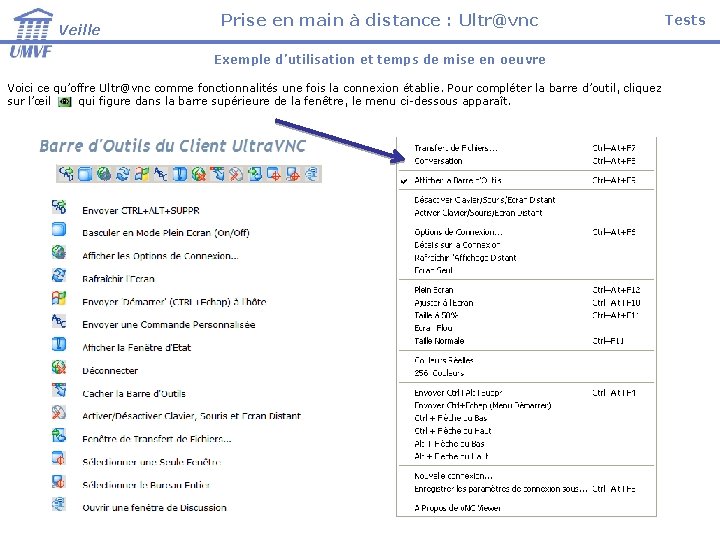Click the icon beside Sélectionner une Seule Fenêtre
The height and width of the screenshot is (540, 720).
click(59, 458)
